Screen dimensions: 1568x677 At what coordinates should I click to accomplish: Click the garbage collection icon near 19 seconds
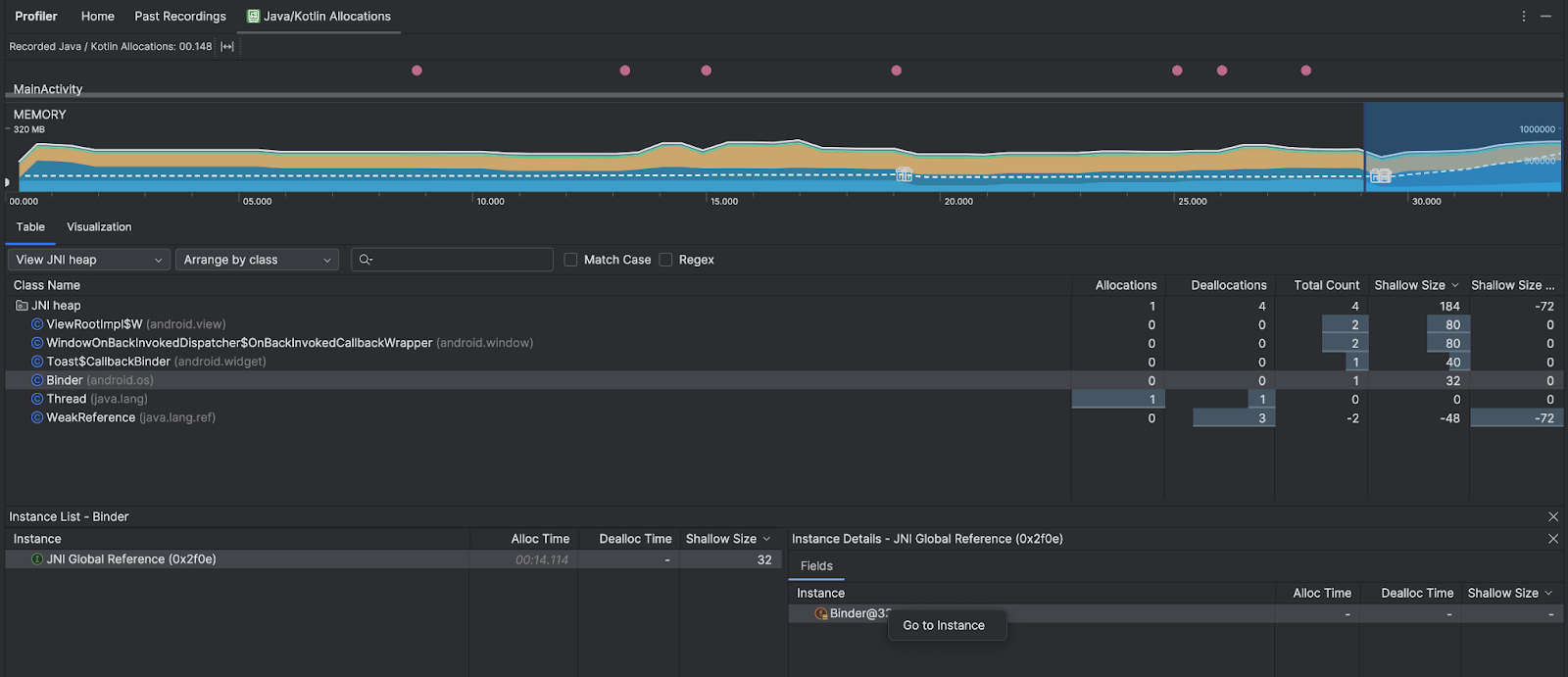904,174
